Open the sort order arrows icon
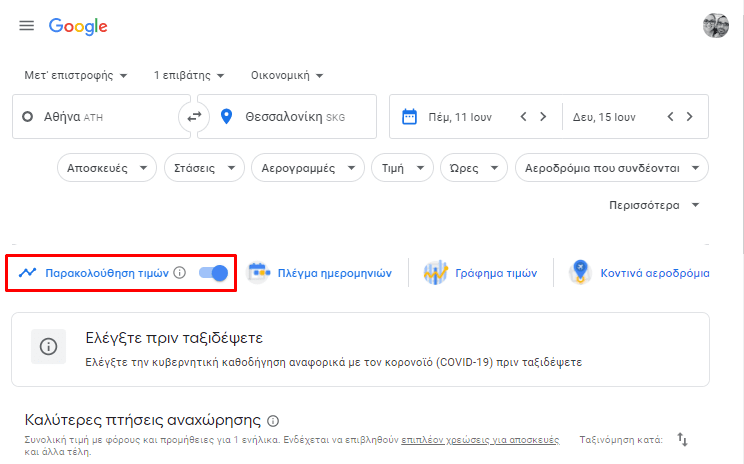Screen dimensions: 744x464 pos(682,440)
